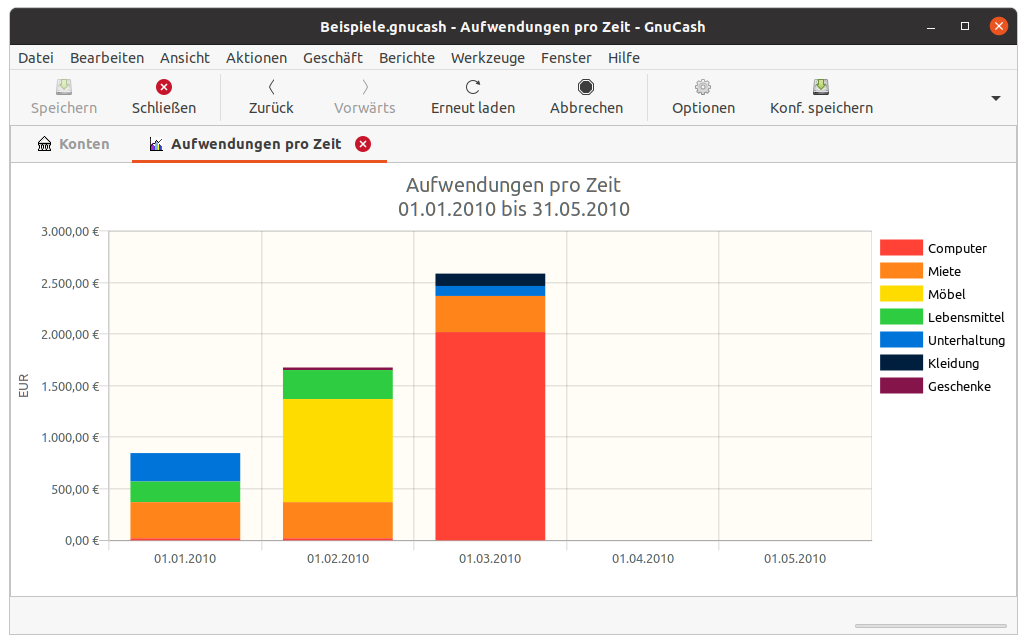Open the Geschäft menu

pyautogui.click(x=332, y=58)
